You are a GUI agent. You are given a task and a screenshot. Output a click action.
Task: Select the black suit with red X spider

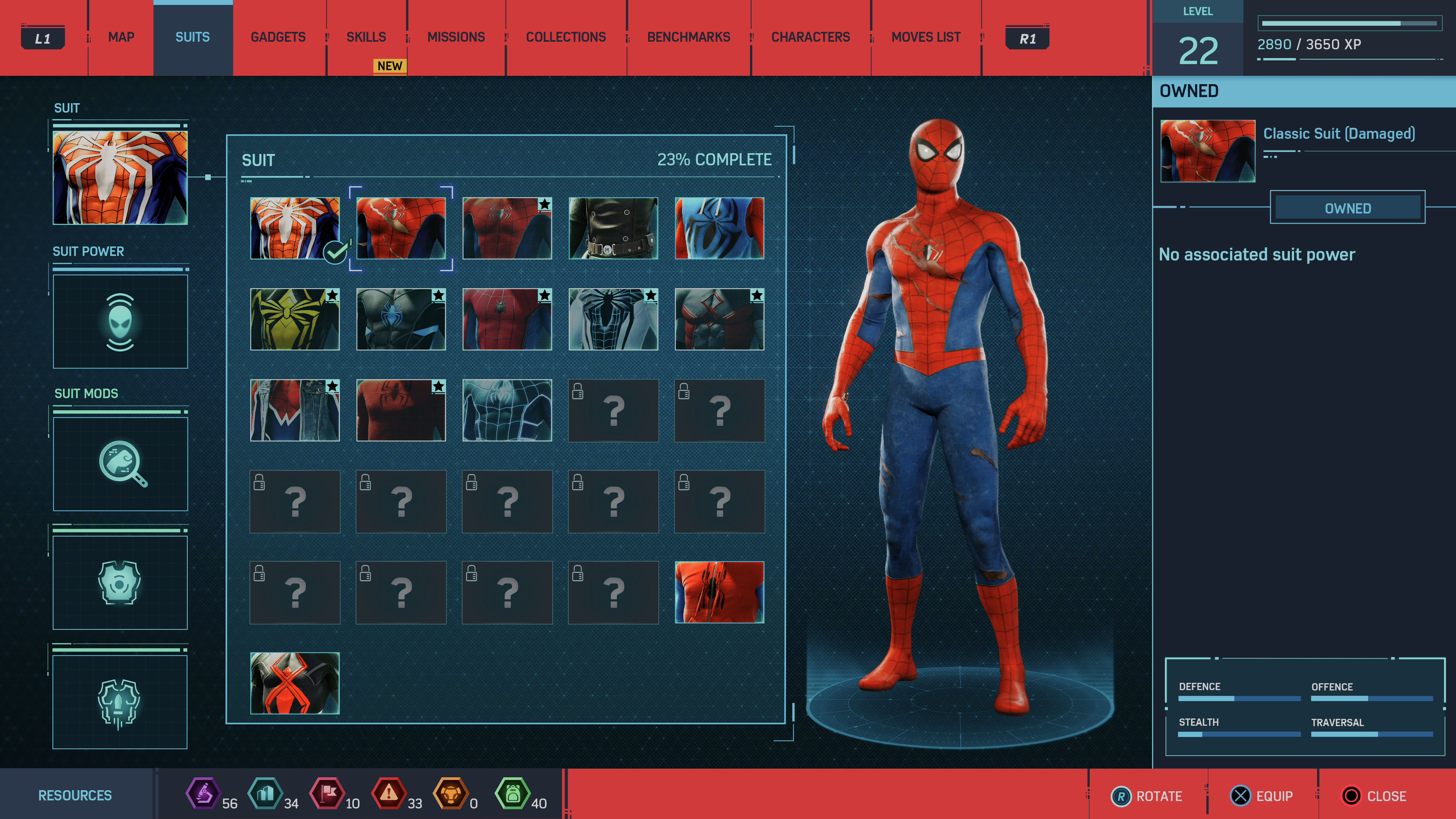click(295, 683)
